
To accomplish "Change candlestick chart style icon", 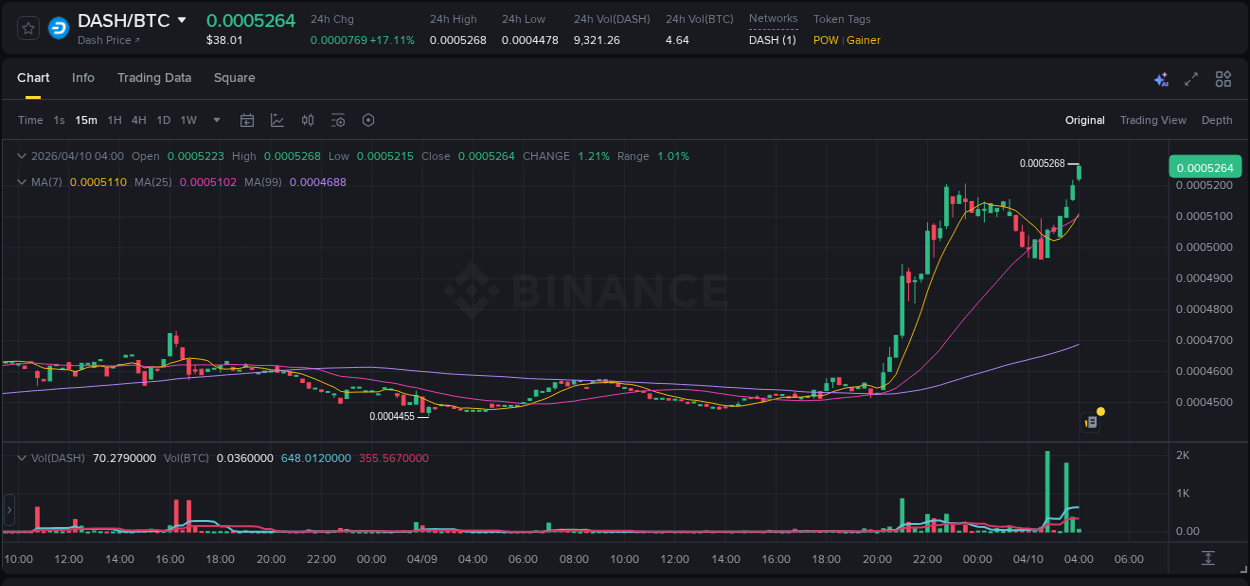I will click(x=308, y=120).
